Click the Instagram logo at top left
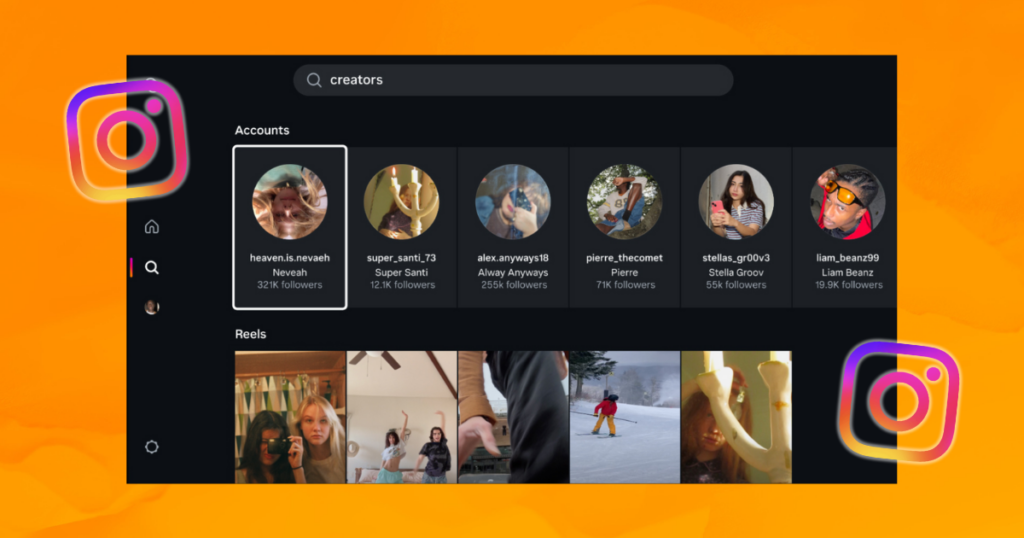The image size is (1024, 538). (x=127, y=139)
